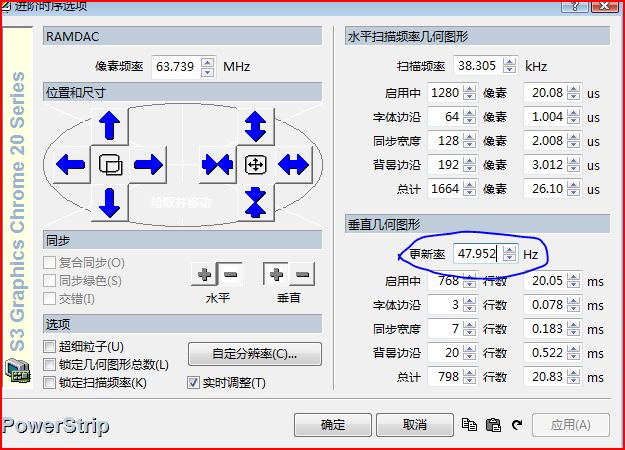
Task: Click 应用(A) button
Action: coord(571,425)
